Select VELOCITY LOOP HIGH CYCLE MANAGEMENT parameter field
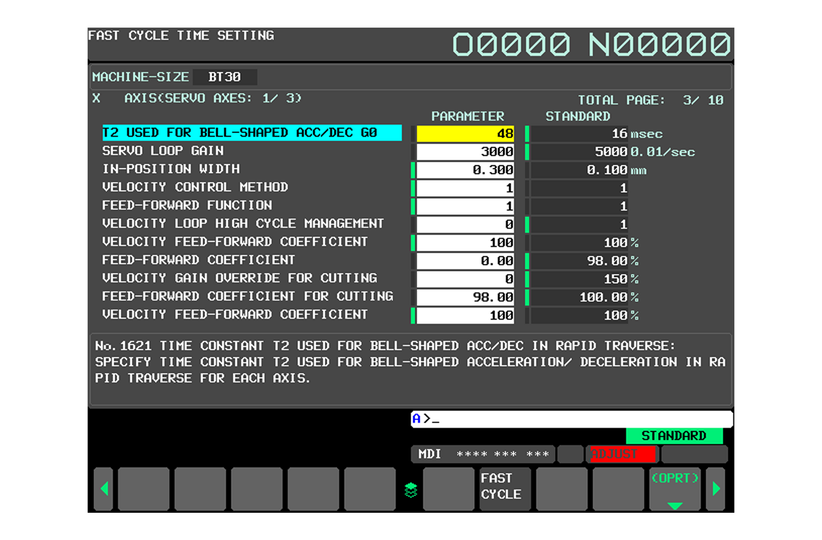The image size is (822, 540). pos(465,224)
